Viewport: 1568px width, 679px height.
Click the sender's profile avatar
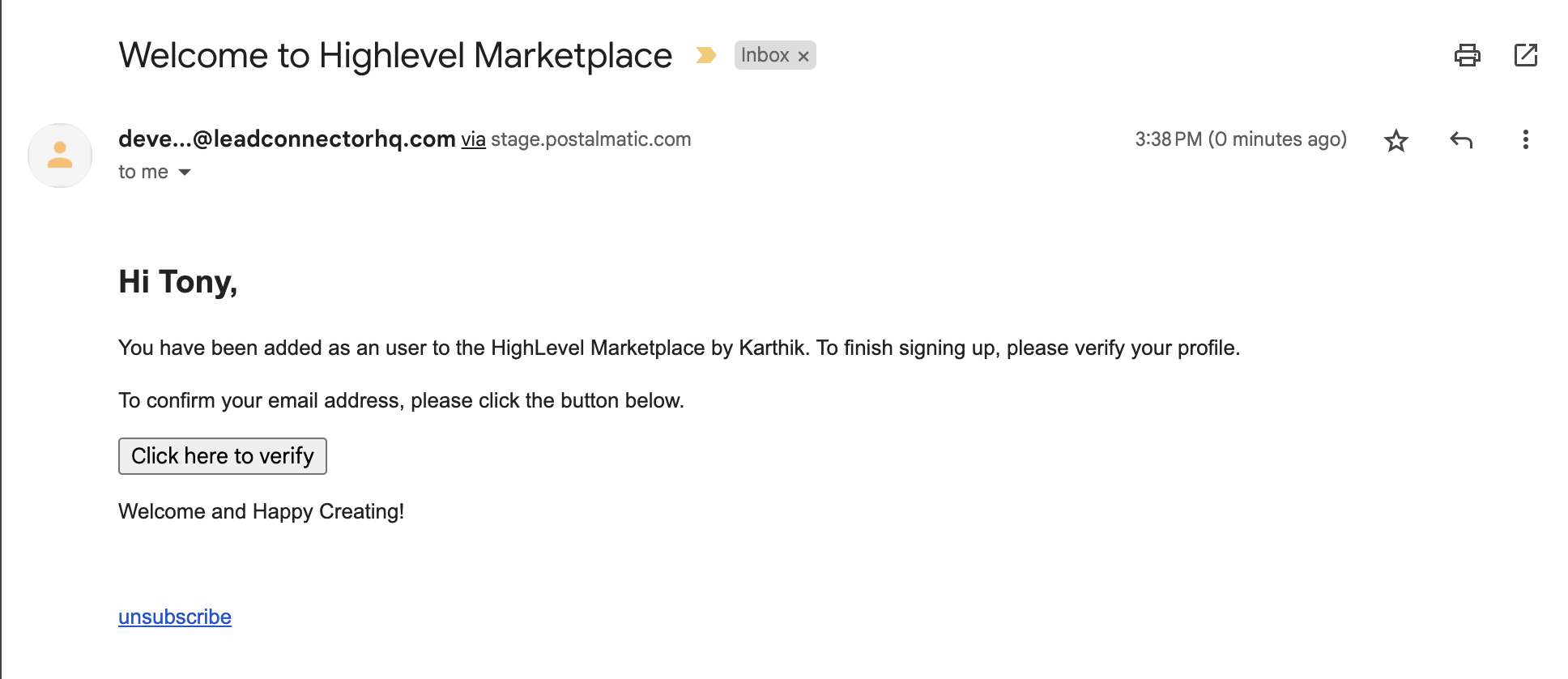coord(60,155)
